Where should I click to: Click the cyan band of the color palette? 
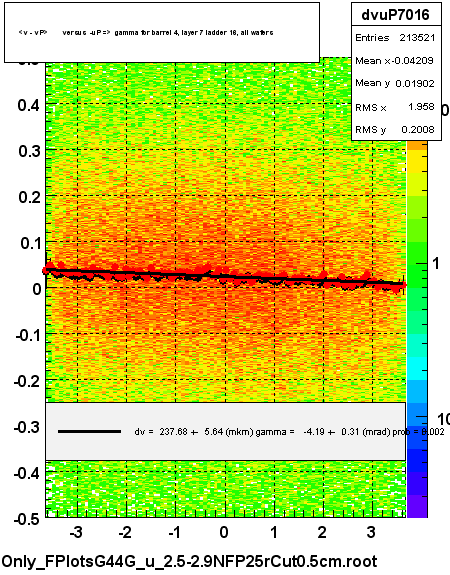tap(417, 368)
